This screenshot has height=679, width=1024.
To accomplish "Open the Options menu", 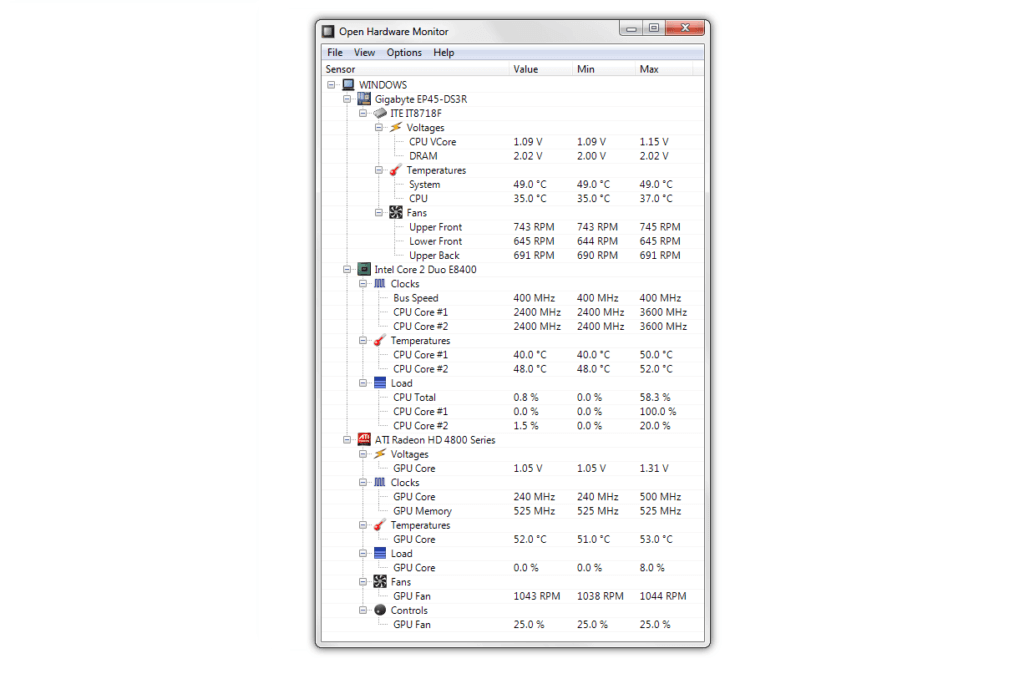I will tap(404, 53).
